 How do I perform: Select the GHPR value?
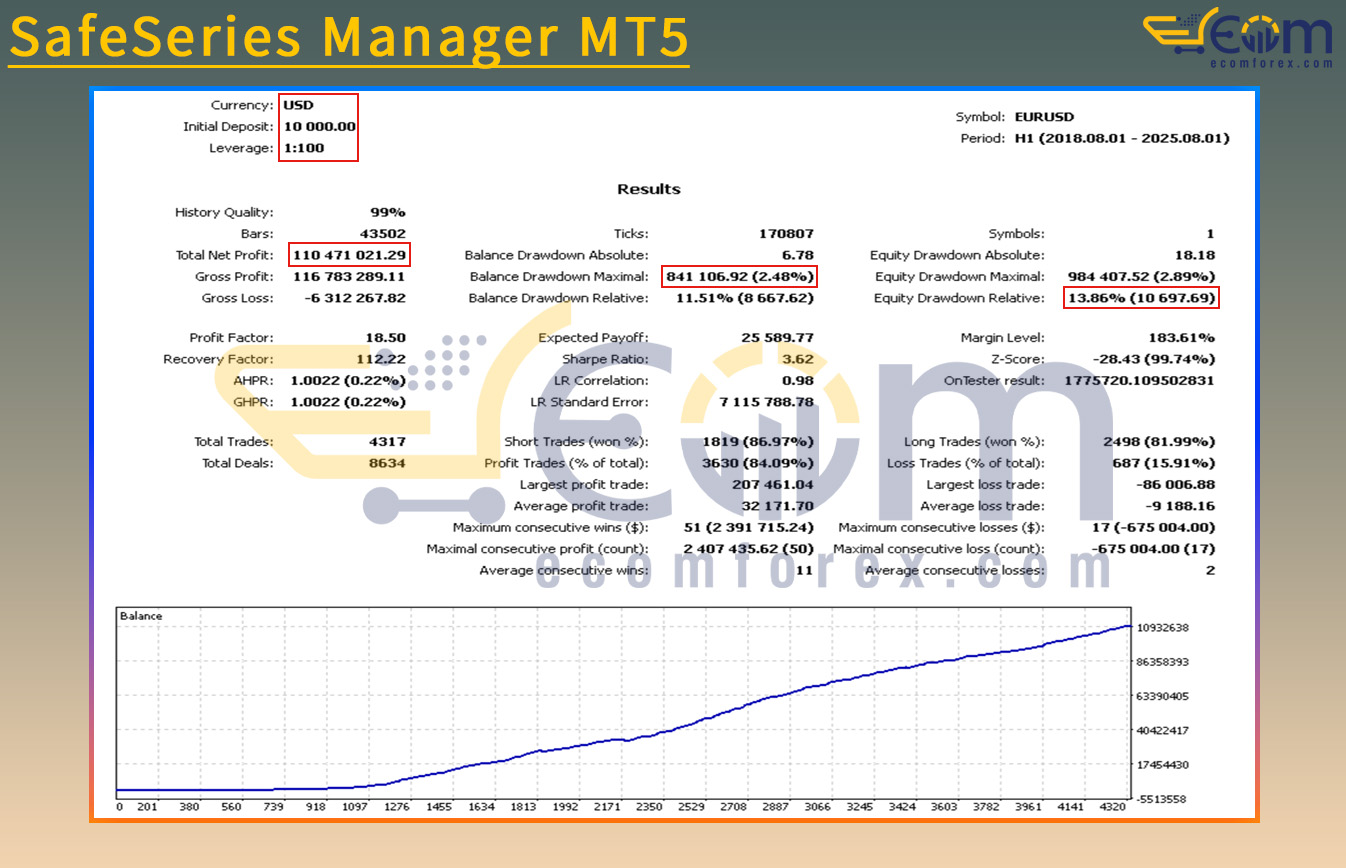click(348, 402)
